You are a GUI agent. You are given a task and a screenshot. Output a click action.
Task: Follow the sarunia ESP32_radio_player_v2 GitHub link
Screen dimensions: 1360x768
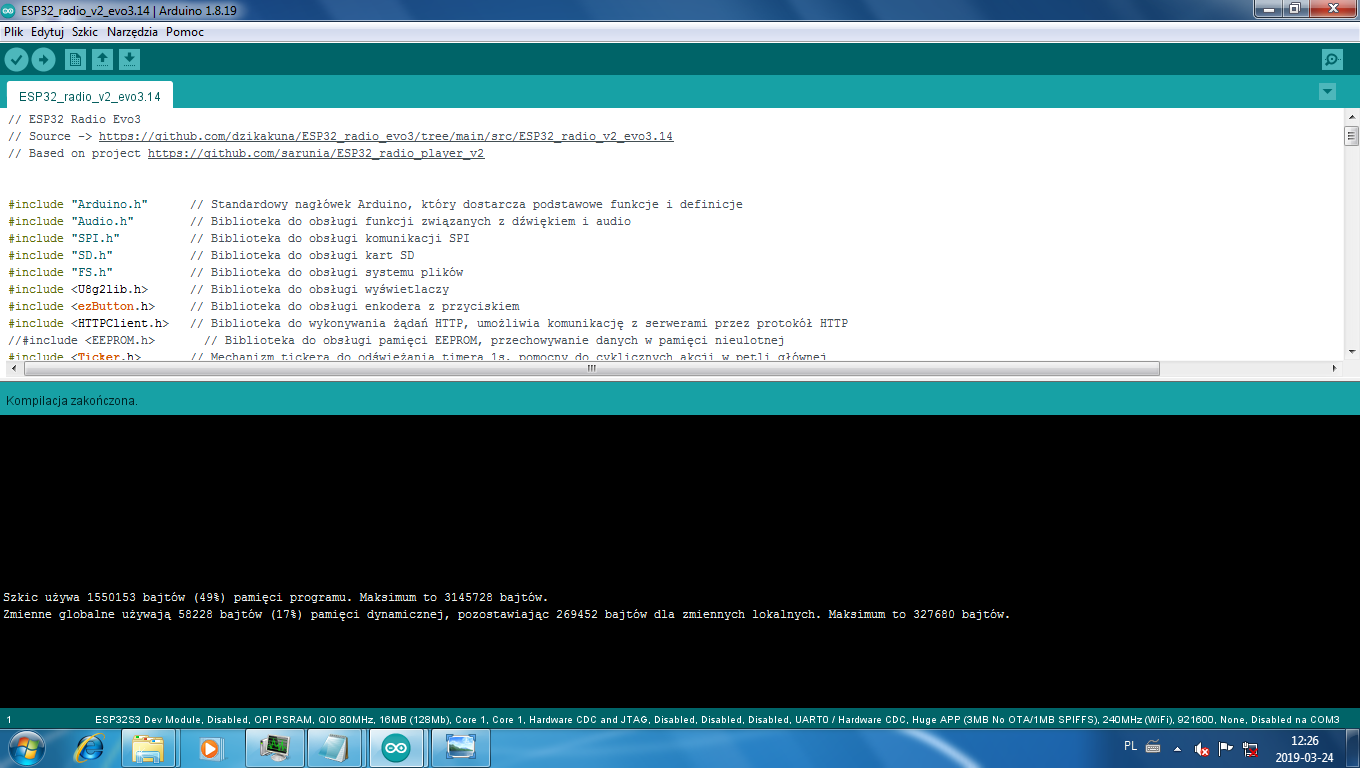[x=316, y=153]
